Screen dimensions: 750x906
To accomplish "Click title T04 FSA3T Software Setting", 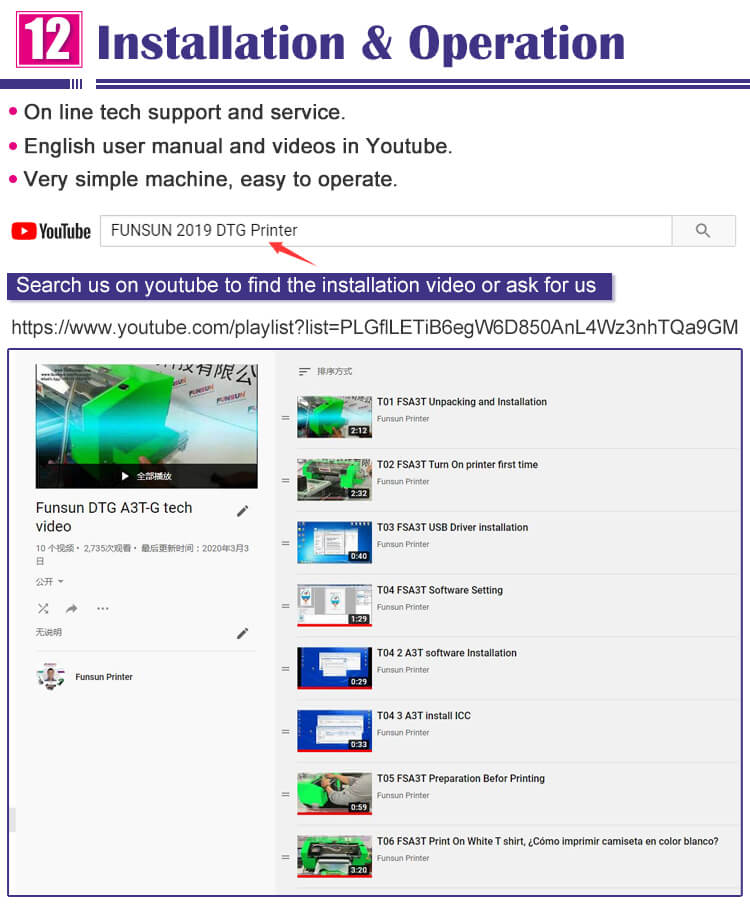I will (x=440, y=590).
